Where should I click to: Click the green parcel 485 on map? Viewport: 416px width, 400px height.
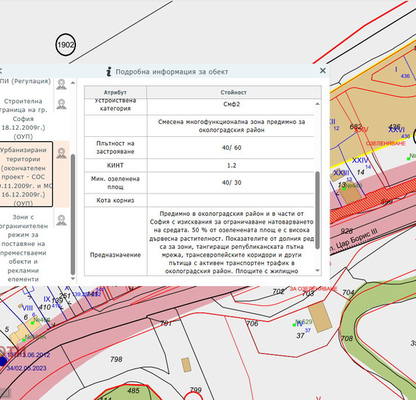click(x=133, y=390)
